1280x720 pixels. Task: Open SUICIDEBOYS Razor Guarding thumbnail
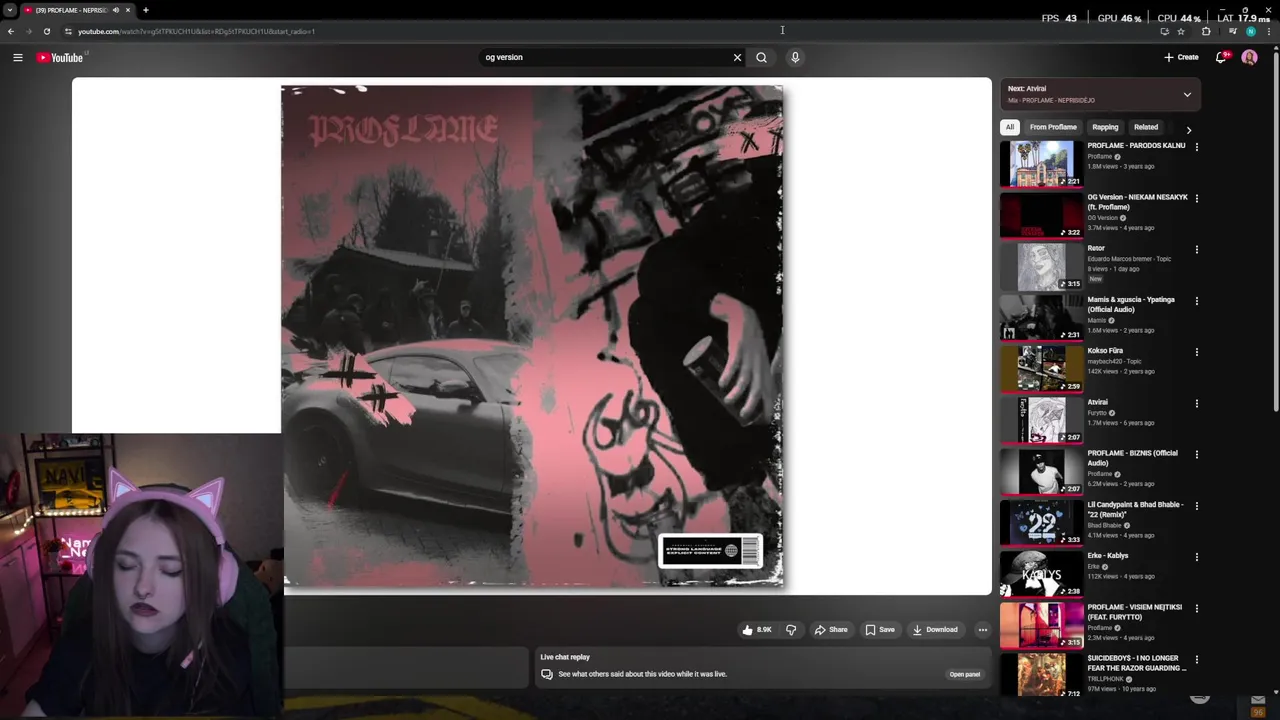1041,676
